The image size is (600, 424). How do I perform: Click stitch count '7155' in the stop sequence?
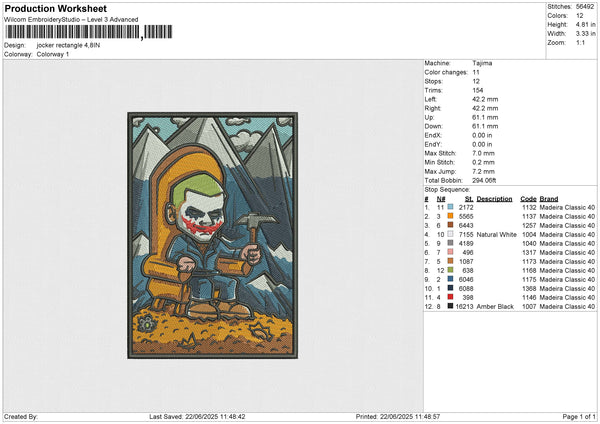(466, 234)
